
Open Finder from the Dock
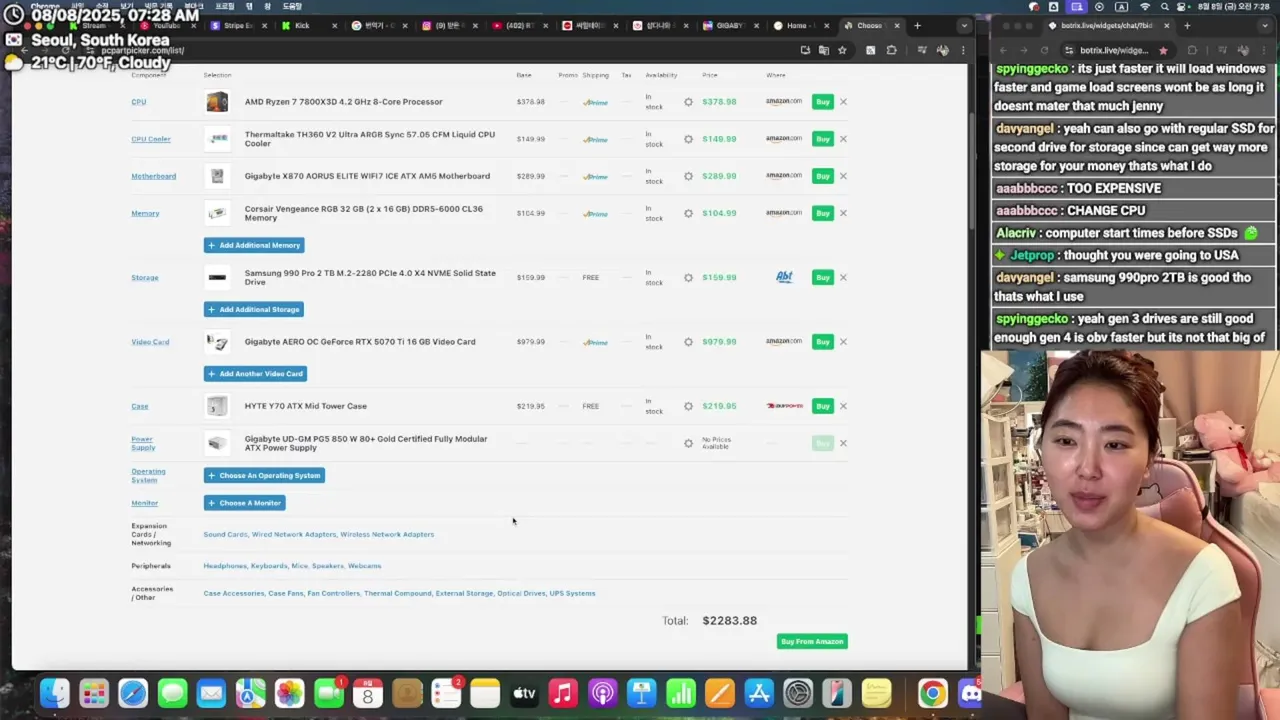pyautogui.click(x=55, y=693)
